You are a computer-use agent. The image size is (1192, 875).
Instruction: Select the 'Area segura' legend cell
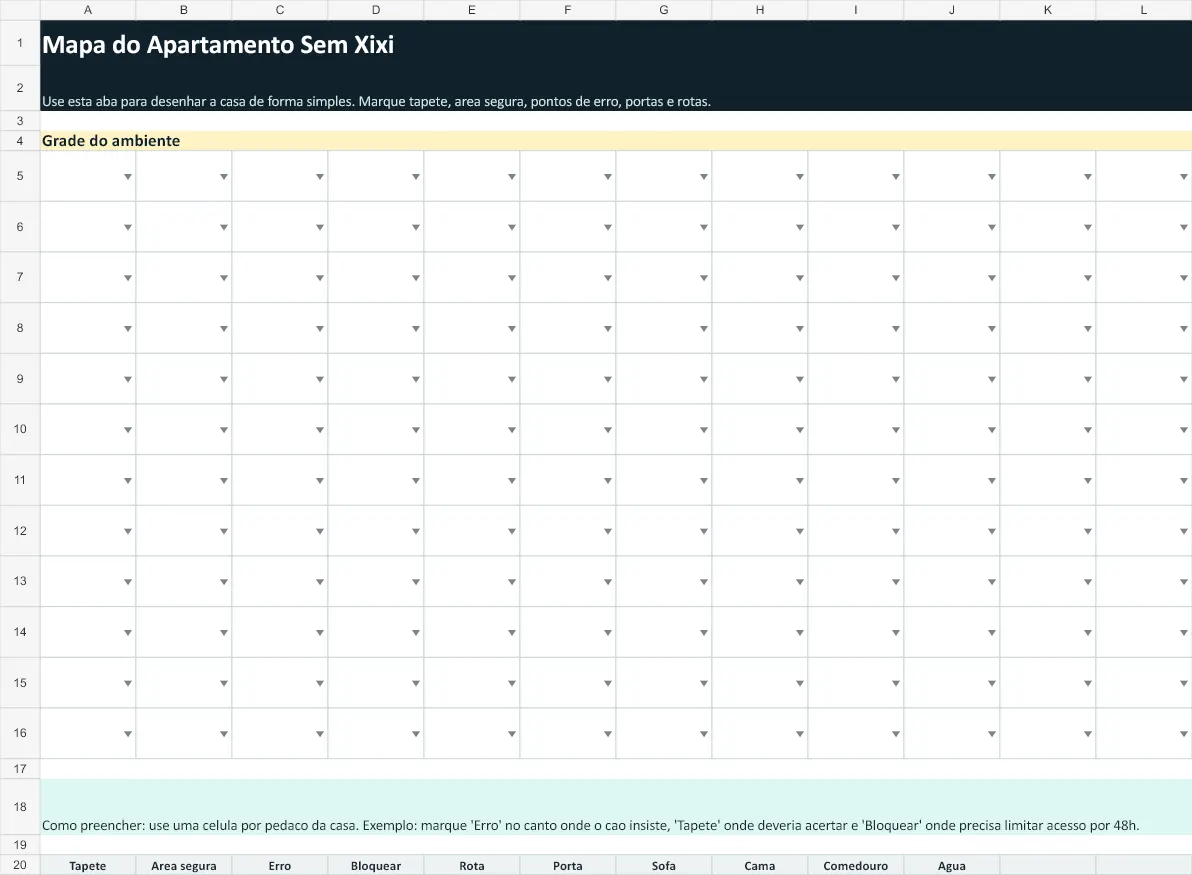[184, 866]
